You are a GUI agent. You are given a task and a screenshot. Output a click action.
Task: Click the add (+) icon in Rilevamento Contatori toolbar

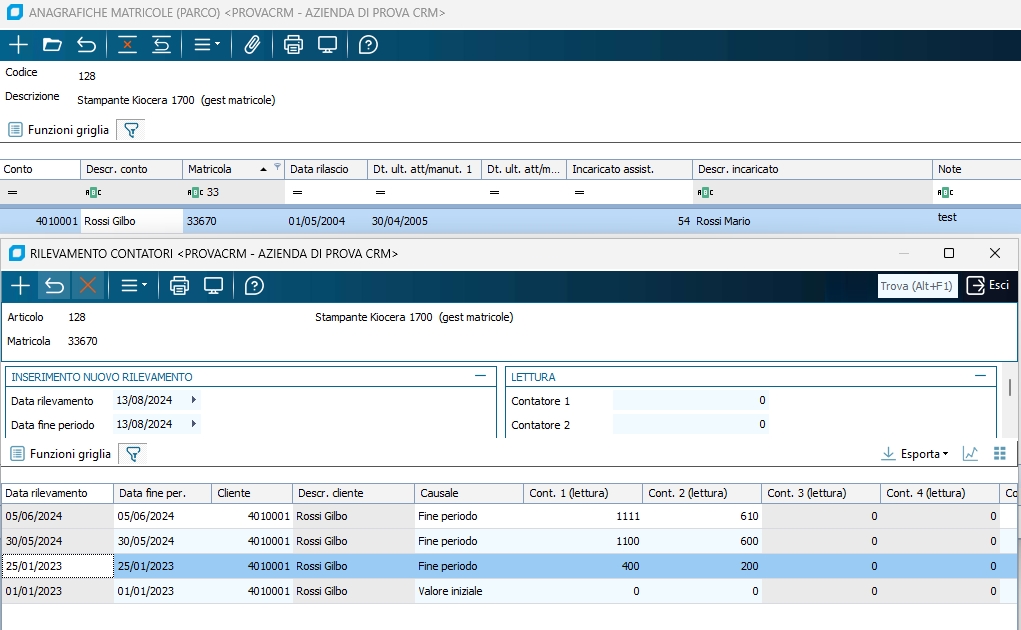20,286
